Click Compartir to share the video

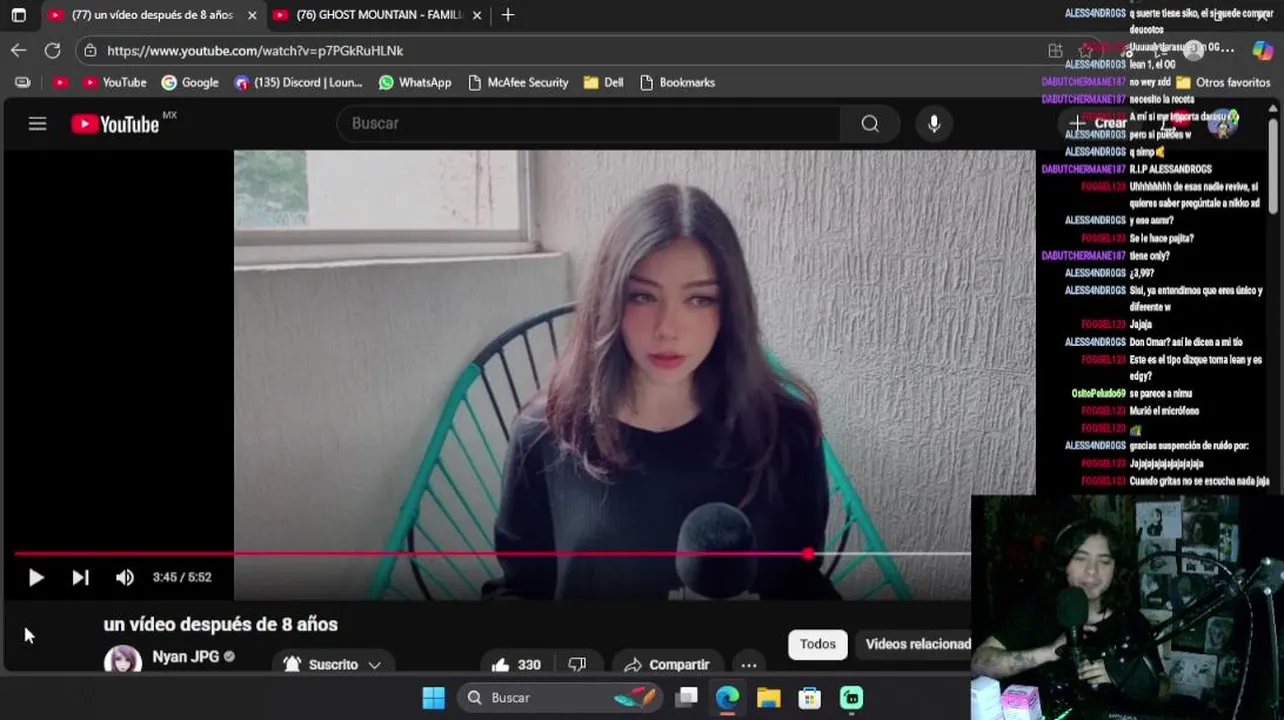click(666, 664)
